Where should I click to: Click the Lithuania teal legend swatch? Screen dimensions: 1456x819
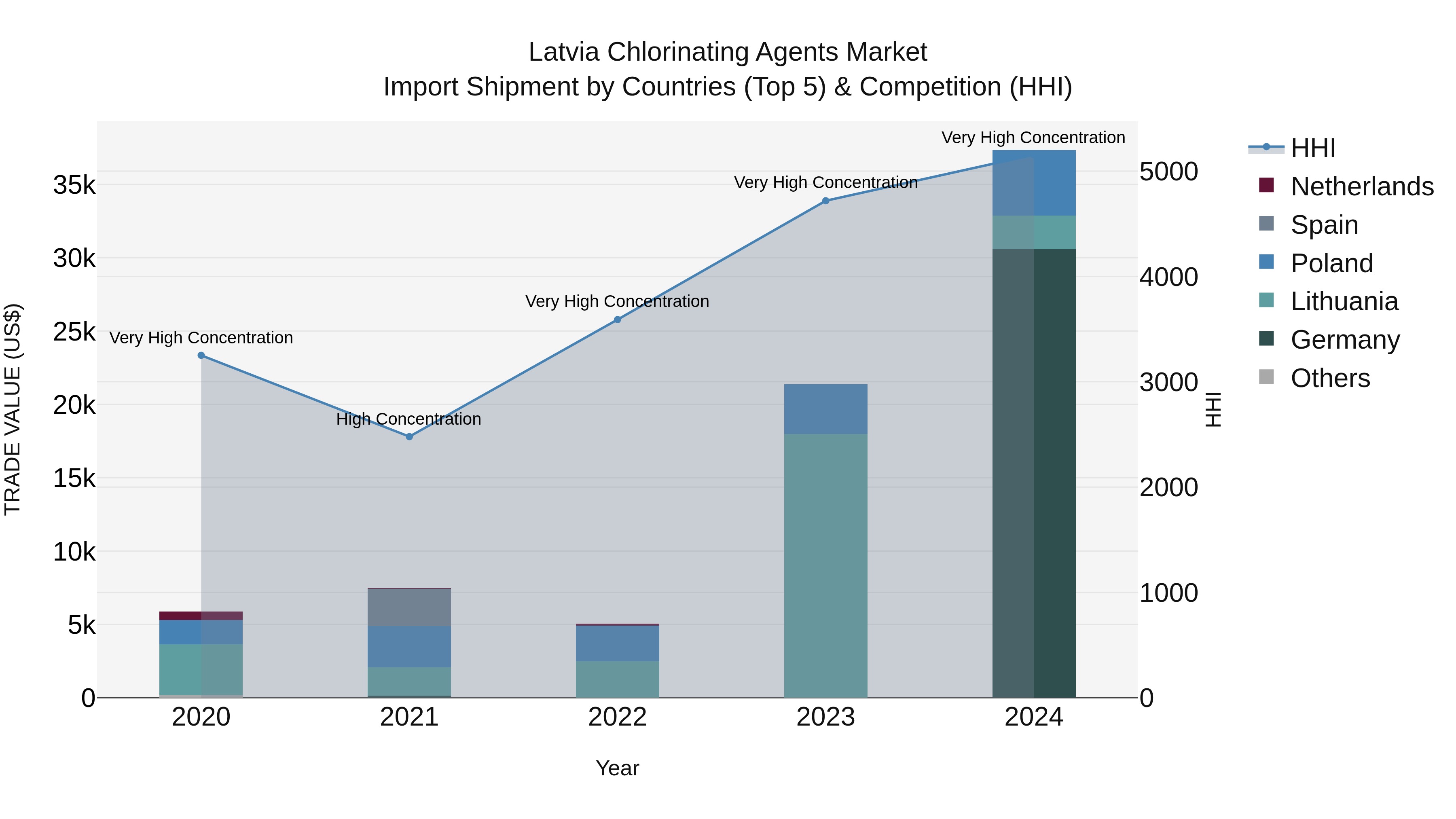click(1267, 300)
